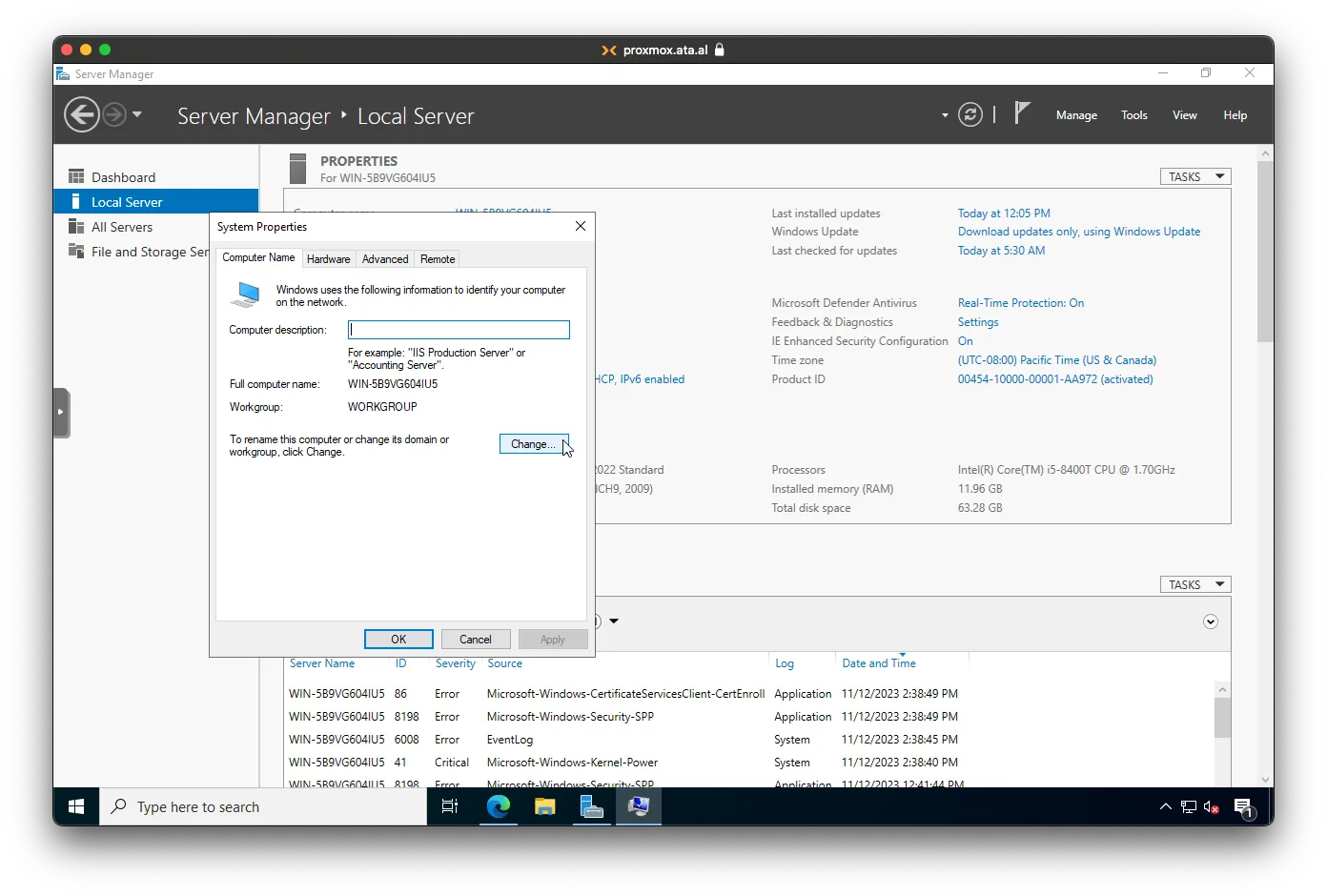Click the main window vertical scrollbar
The width and height of the screenshot is (1327, 896).
1265,252
